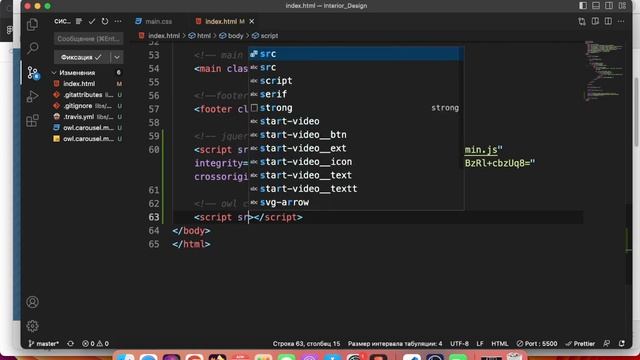Click Port : 5500 live server status
Viewport: 640px width, 360px height.
[536, 344]
